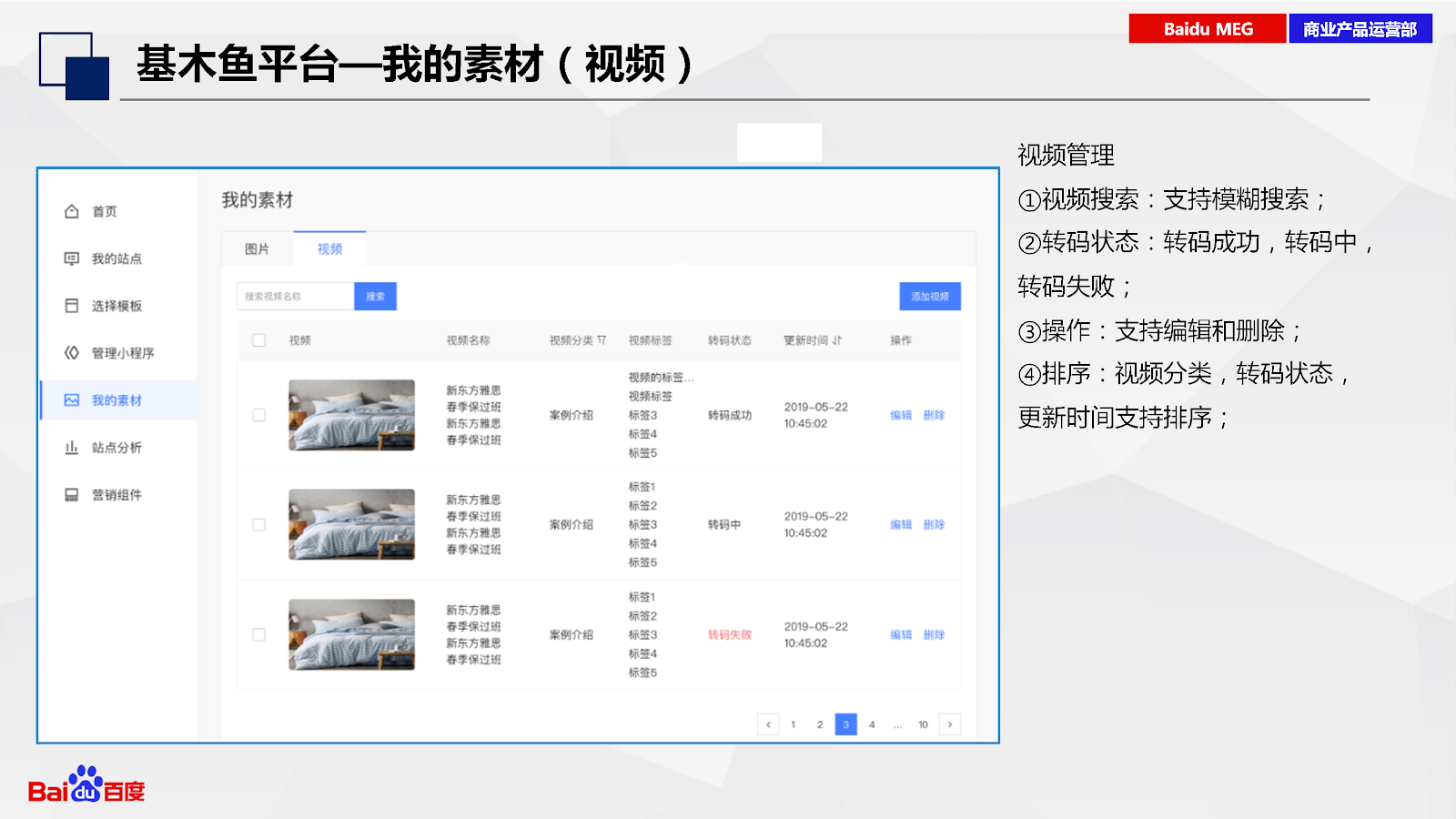The width and height of the screenshot is (1456, 819).
Task: Click the 搜索视频名称 search field
Action: coord(296,297)
